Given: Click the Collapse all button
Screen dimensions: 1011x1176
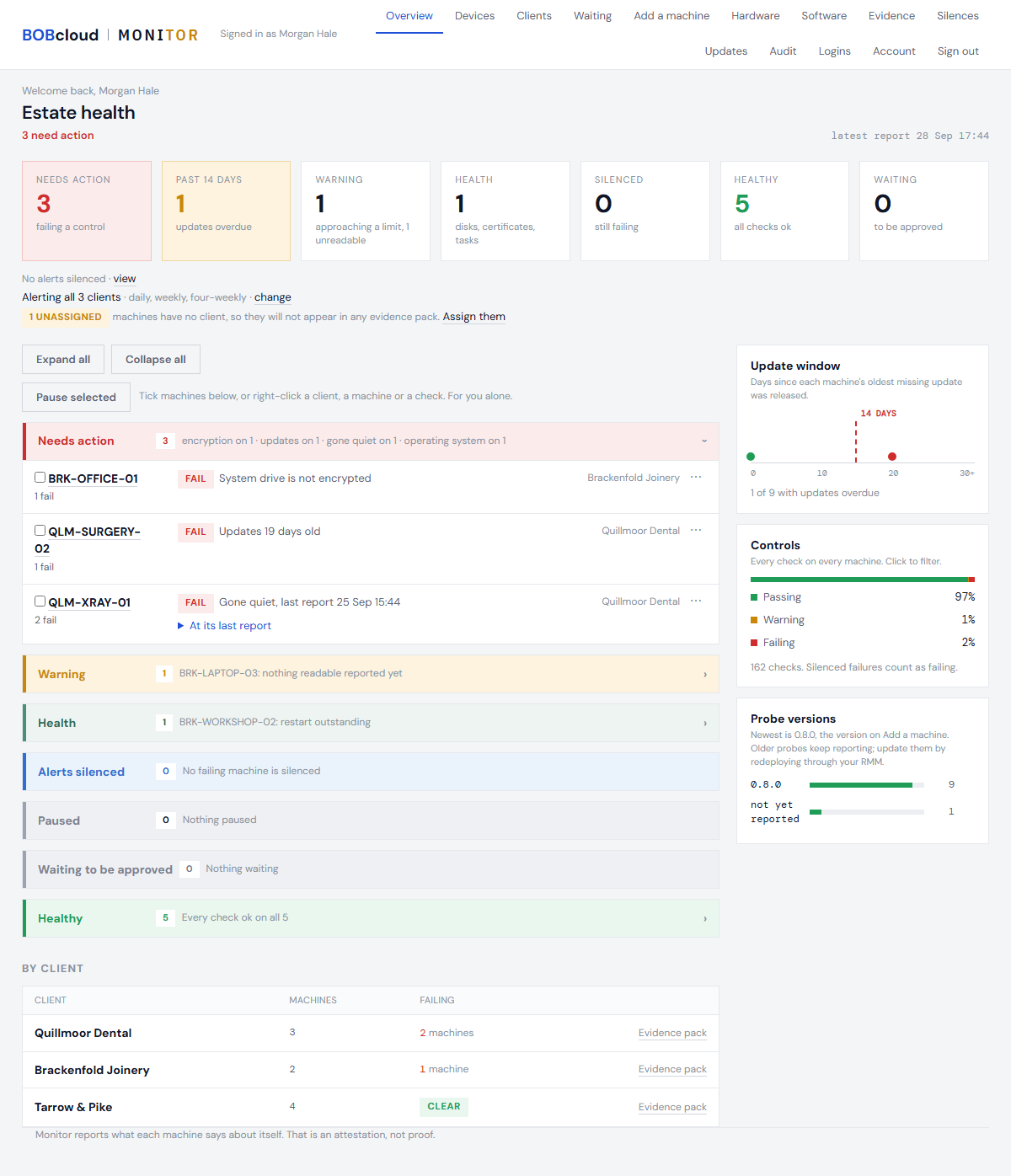Looking at the screenshot, I should point(156,360).
